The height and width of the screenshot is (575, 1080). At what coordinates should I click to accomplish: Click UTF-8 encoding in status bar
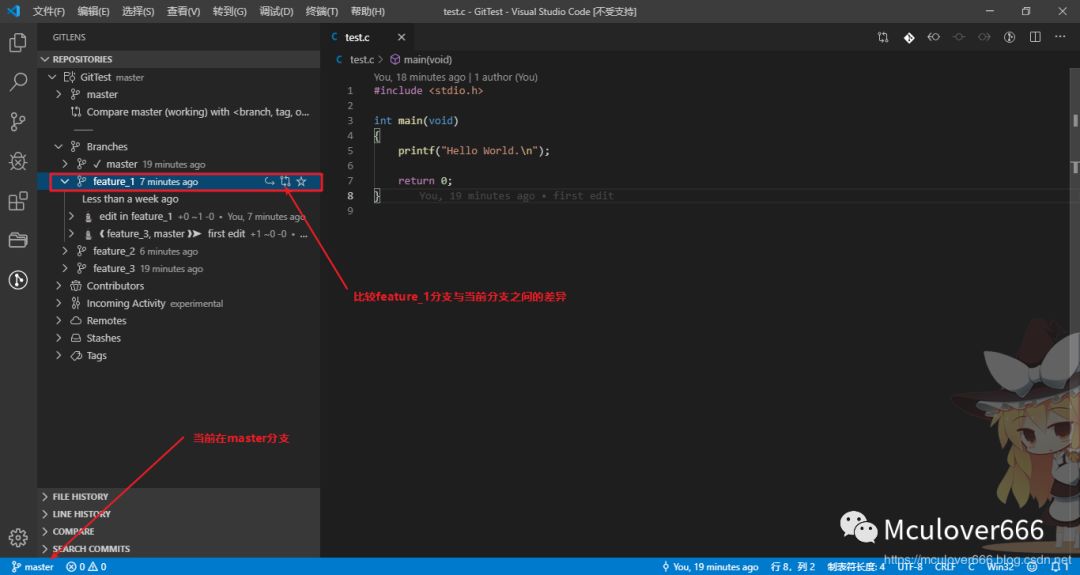pyautogui.click(x=910, y=567)
